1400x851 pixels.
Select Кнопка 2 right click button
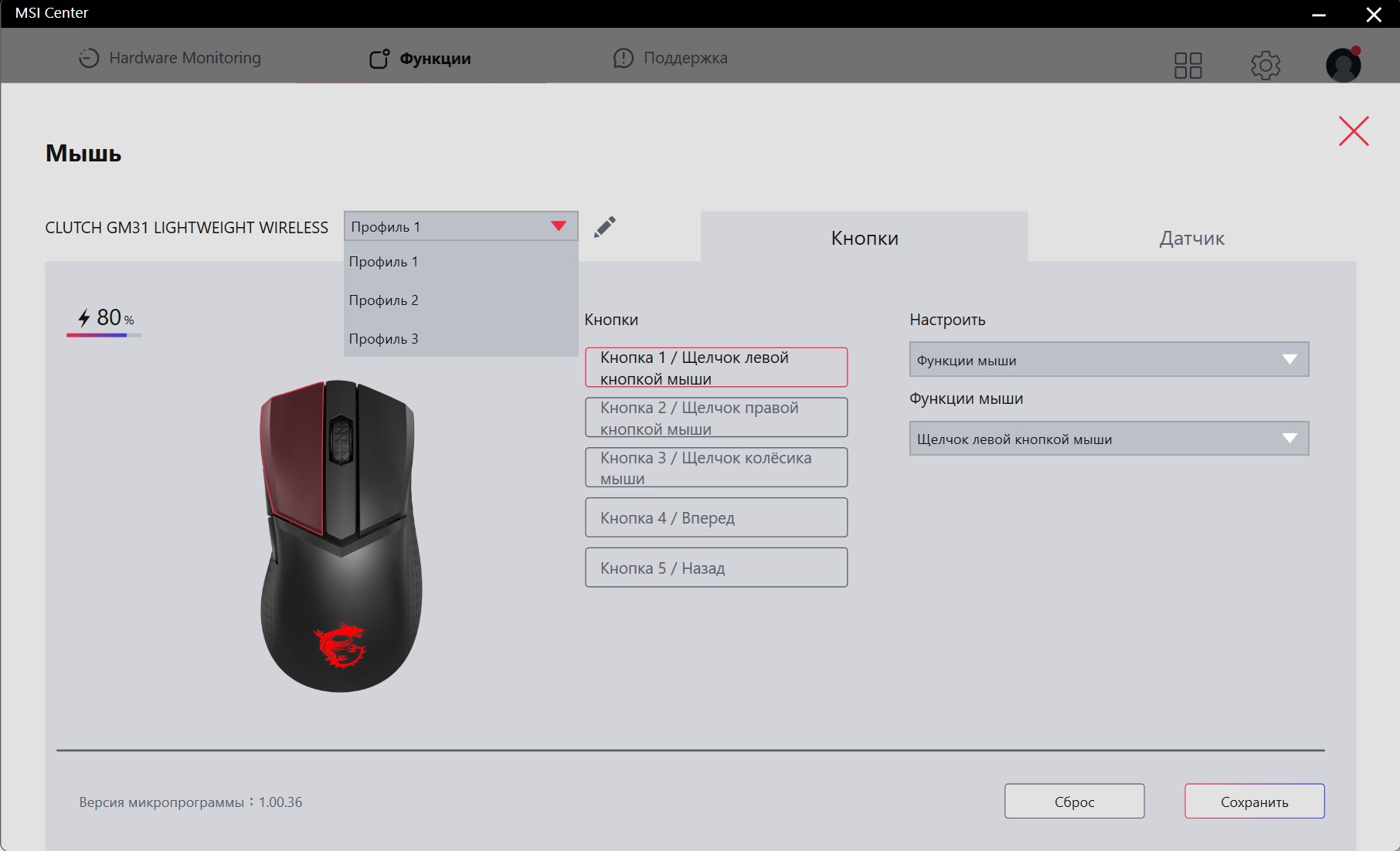pos(716,418)
